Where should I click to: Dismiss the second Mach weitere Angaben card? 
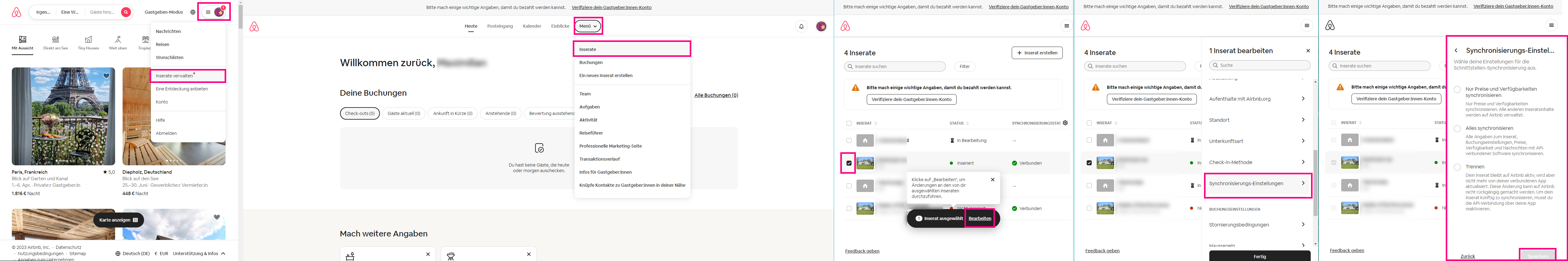pyautogui.click(x=529, y=254)
